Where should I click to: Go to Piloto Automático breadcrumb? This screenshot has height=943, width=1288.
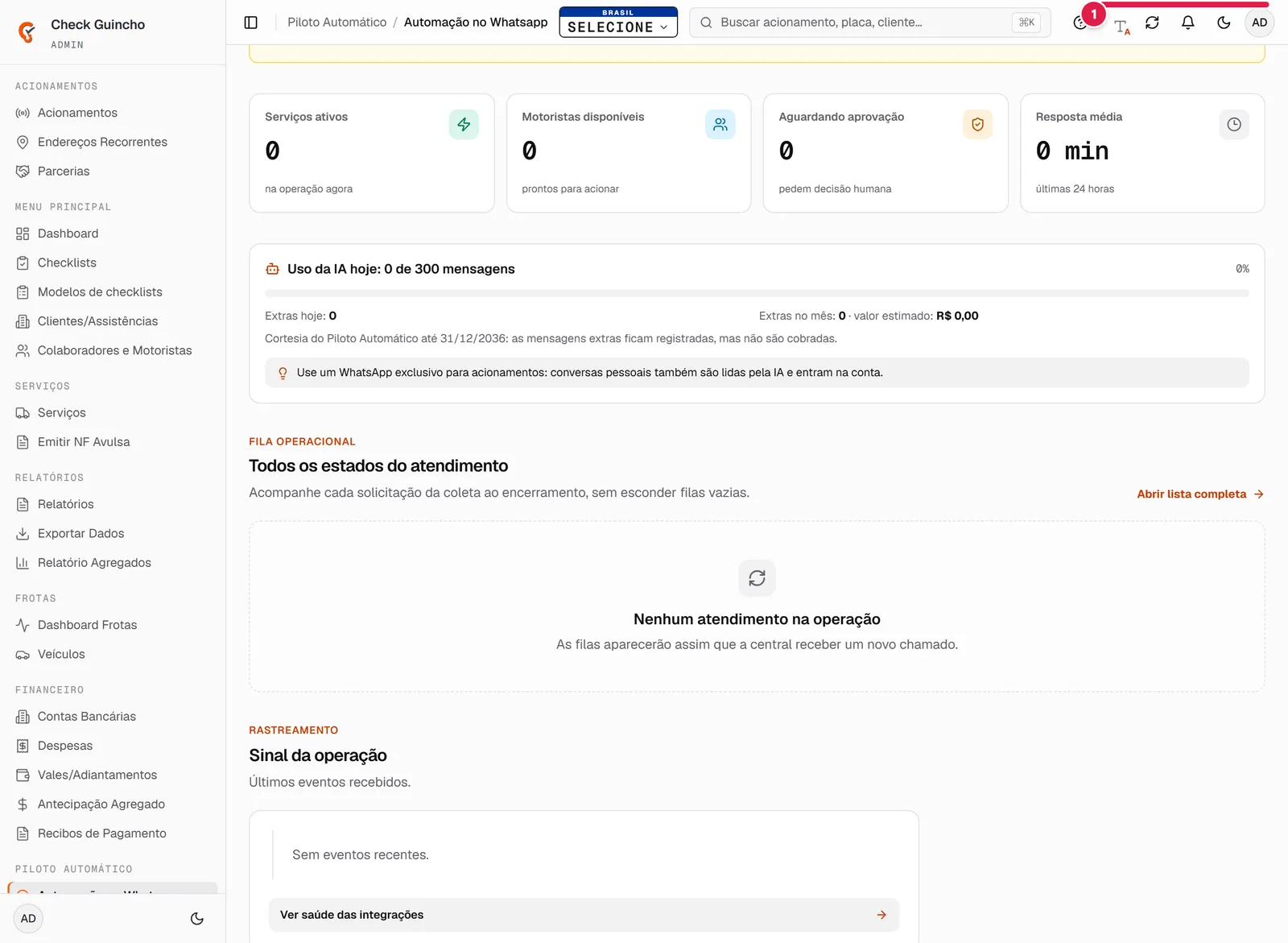coord(336,23)
